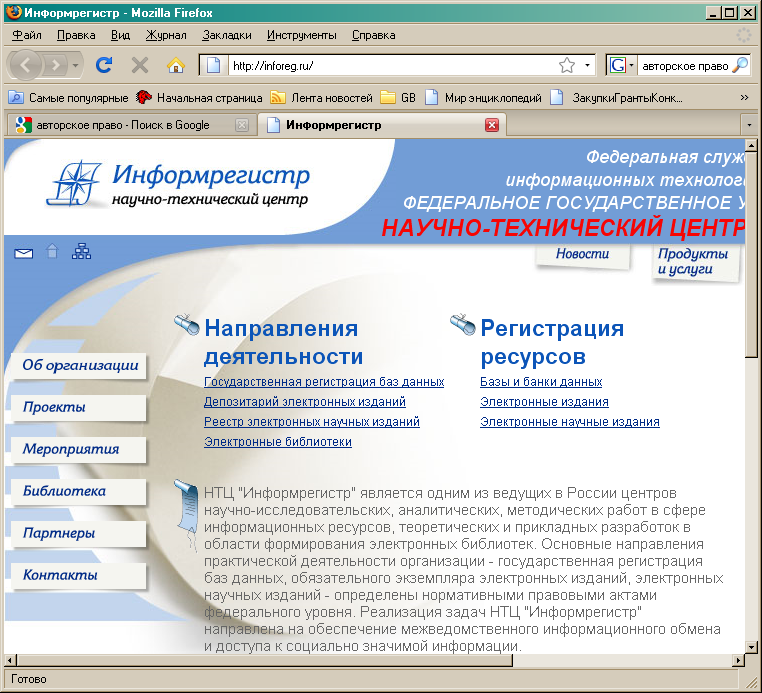Reload the page with the Refresh icon
This screenshot has width=762, height=693.
104,65
